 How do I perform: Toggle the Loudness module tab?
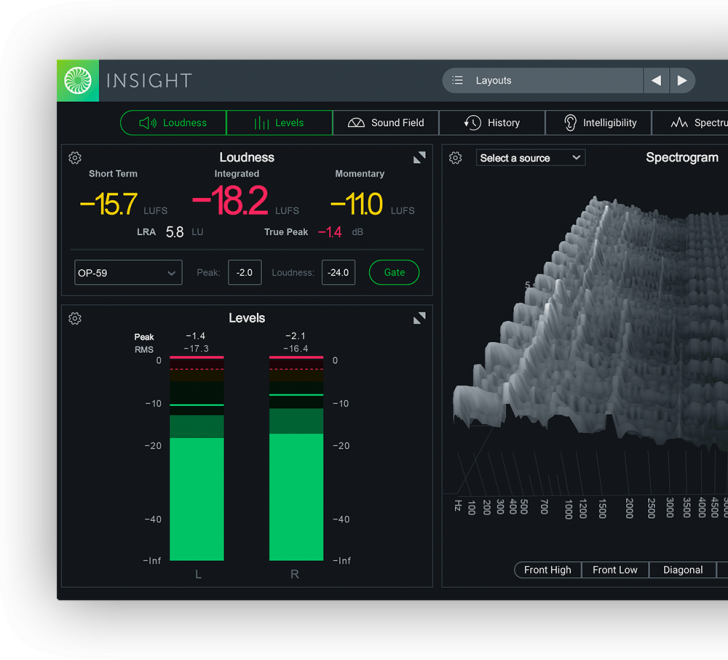173,123
